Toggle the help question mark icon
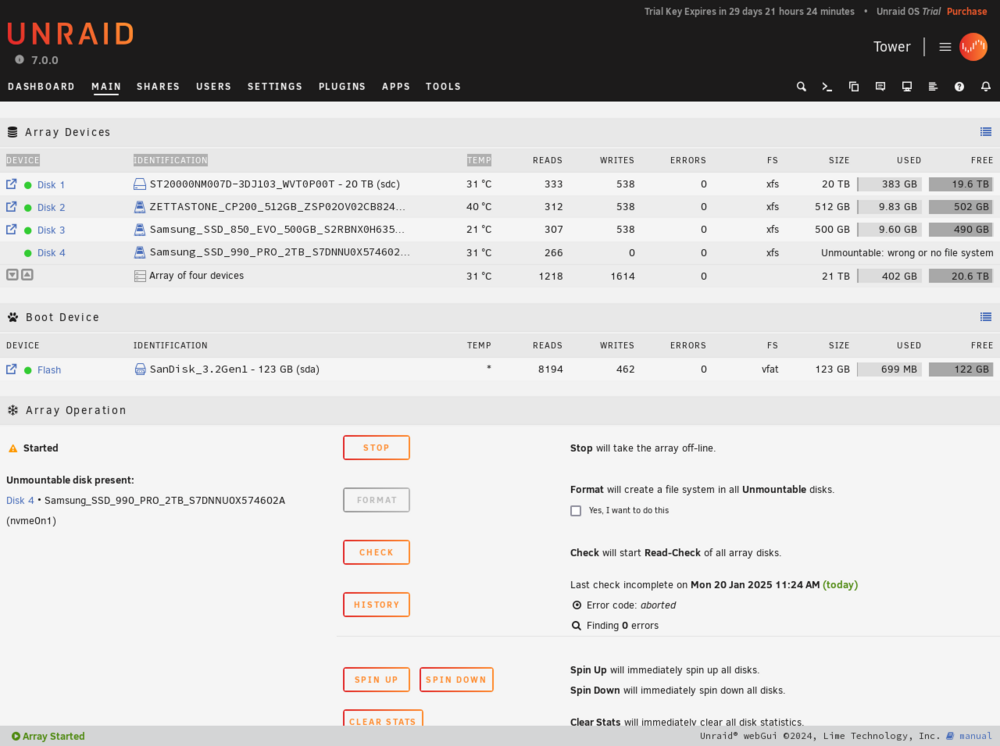Viewport: 1000px width, 746px height. point(959,87)
